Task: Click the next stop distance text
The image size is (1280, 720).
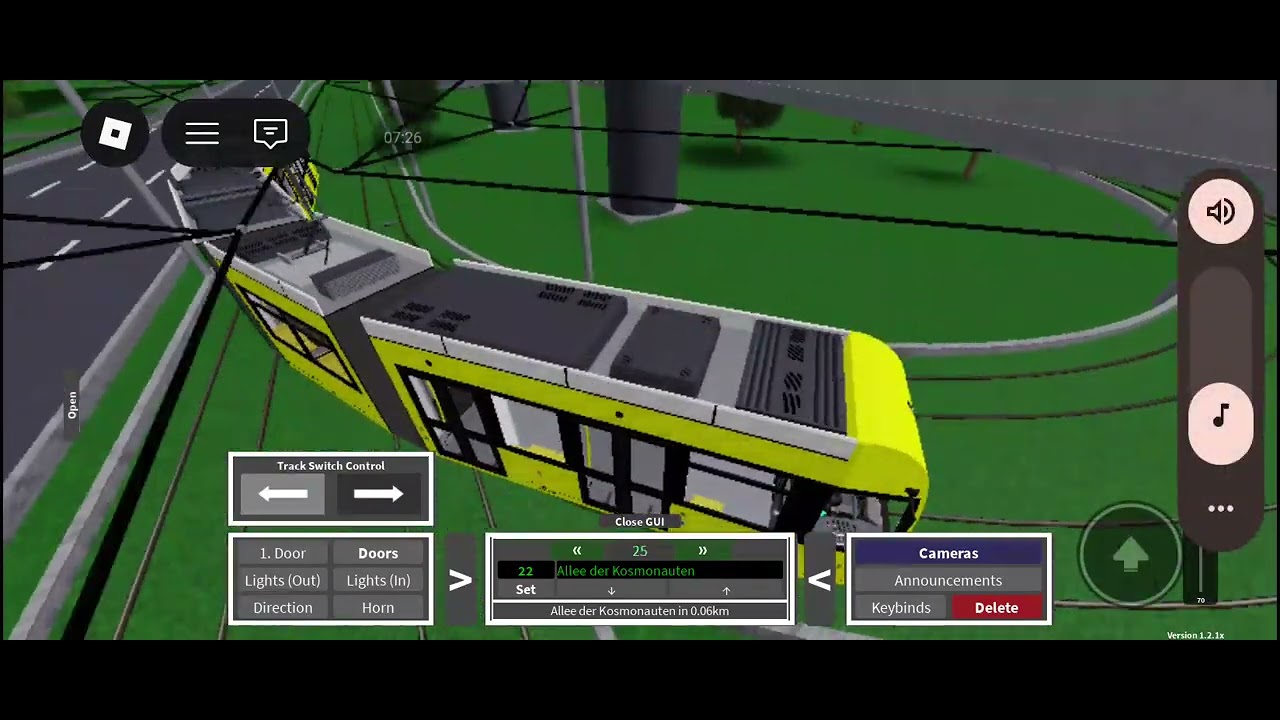Action: tap(640, 611)
